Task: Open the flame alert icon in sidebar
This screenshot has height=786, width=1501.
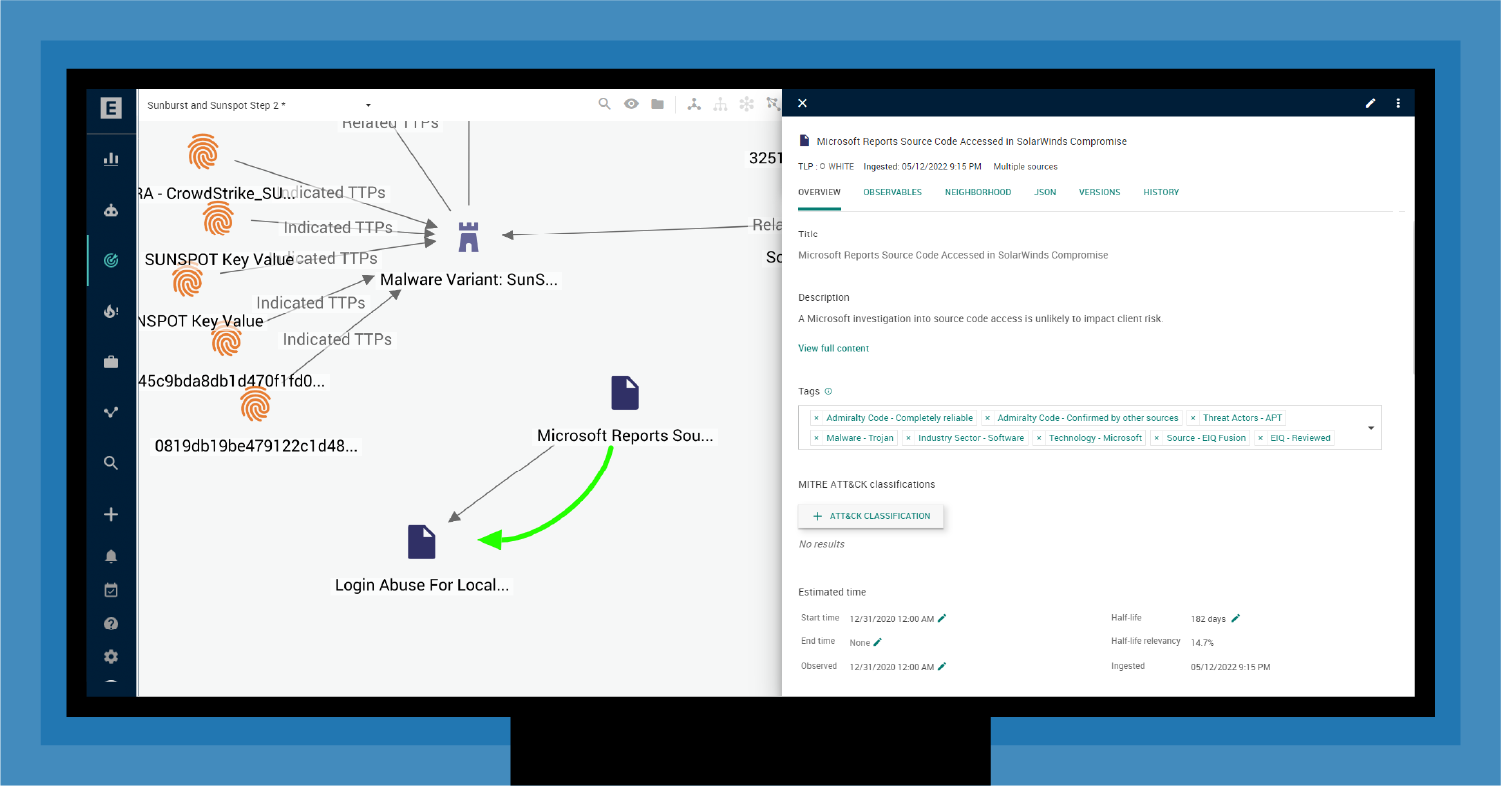Action: point(111,311)
